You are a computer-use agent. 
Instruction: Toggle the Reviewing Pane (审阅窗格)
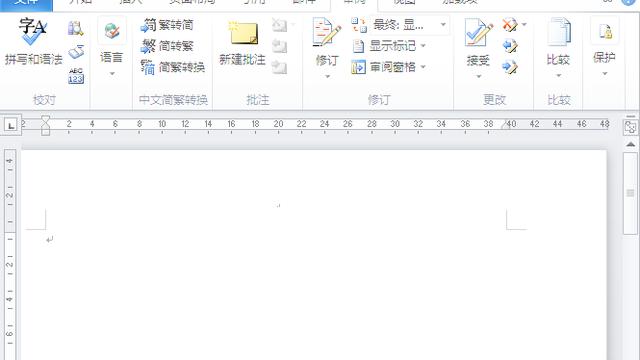tap(384, 67)
